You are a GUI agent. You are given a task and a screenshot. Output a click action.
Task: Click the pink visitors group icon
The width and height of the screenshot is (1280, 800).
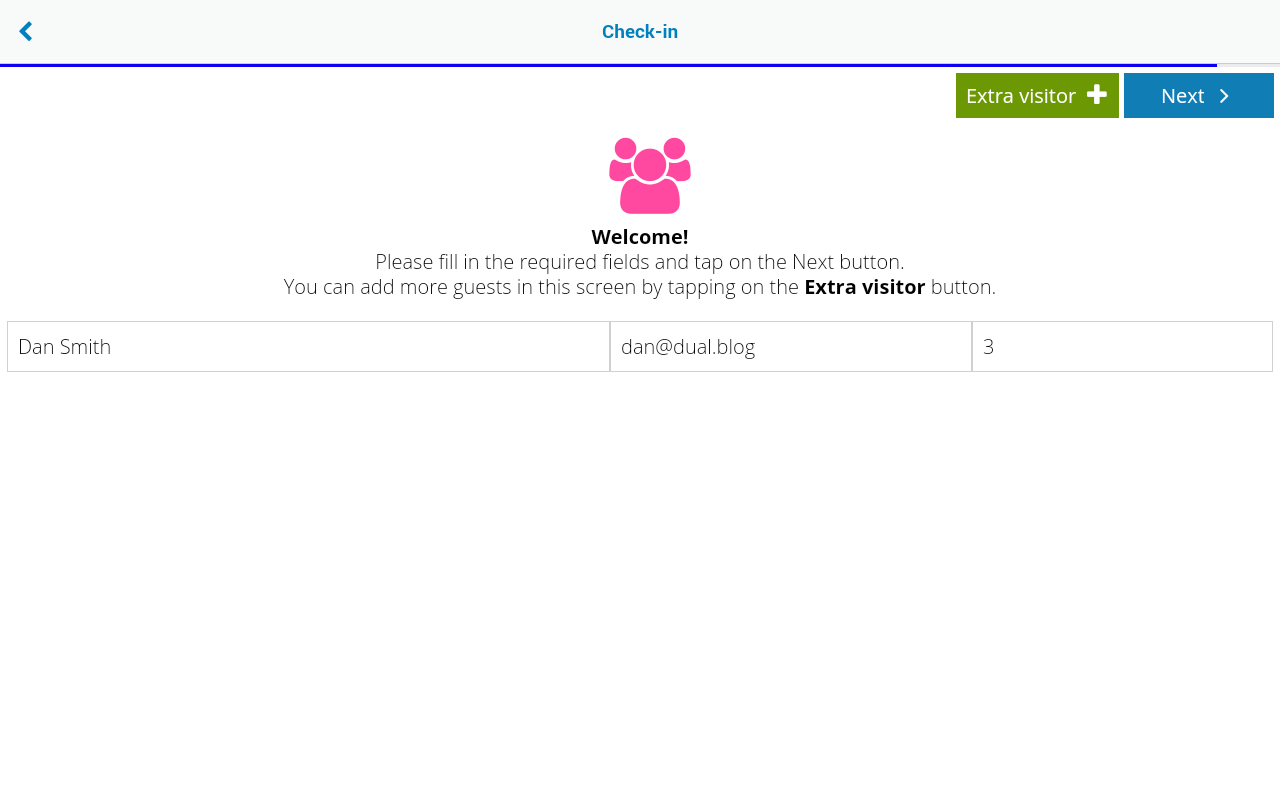pyautogui.click(x=650, y=175)
